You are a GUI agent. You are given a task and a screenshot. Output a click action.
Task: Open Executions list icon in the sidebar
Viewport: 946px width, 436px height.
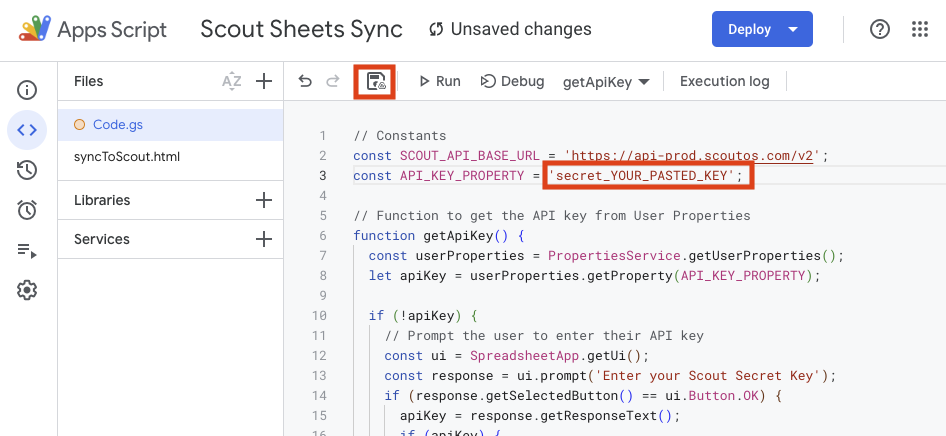(x=27, y=250)
